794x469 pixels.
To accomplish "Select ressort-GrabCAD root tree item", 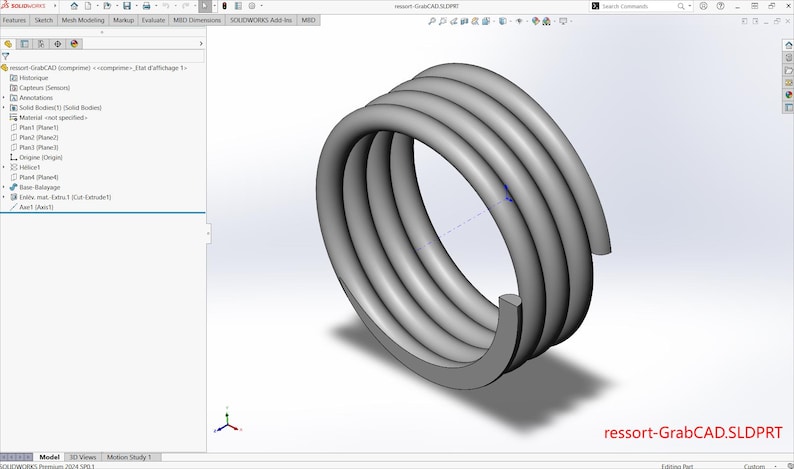I will [94, 68].
